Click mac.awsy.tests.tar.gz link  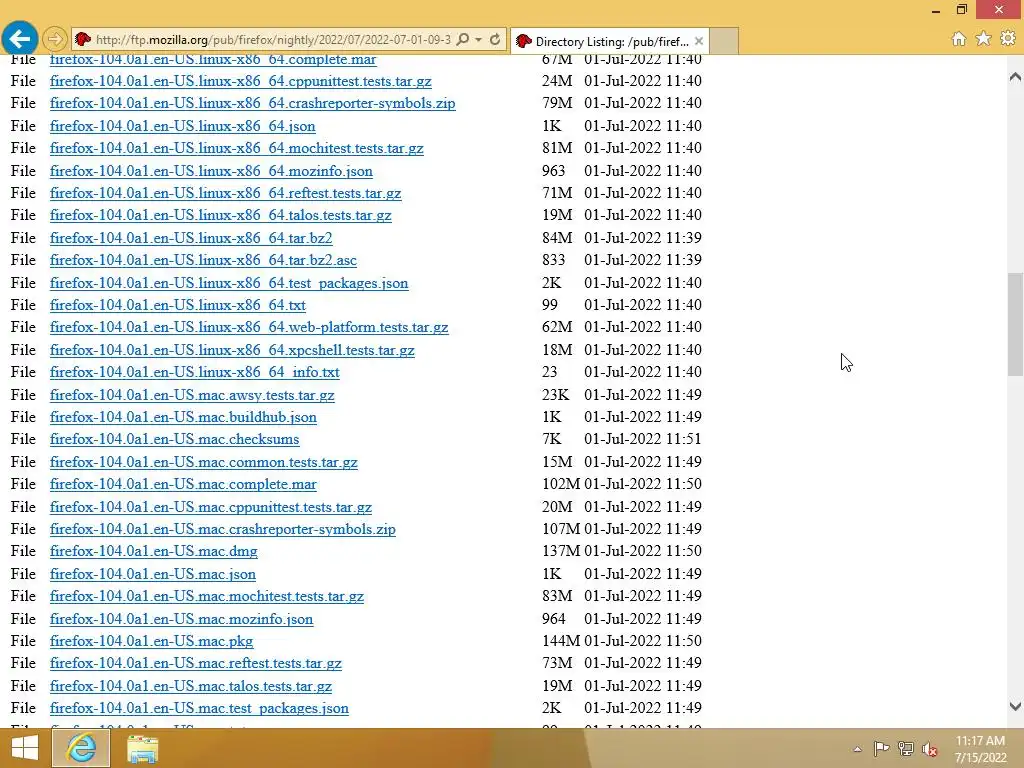(x=192, y=395)
